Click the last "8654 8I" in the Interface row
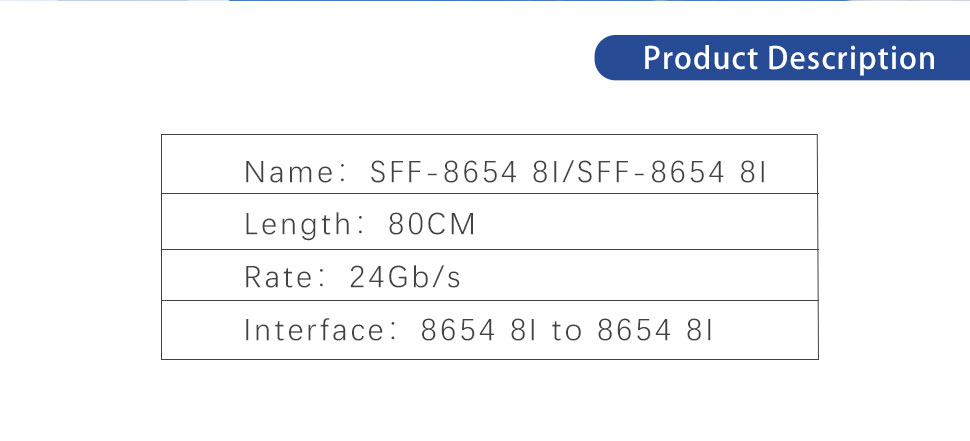970x441 pixels. [655, 330]
